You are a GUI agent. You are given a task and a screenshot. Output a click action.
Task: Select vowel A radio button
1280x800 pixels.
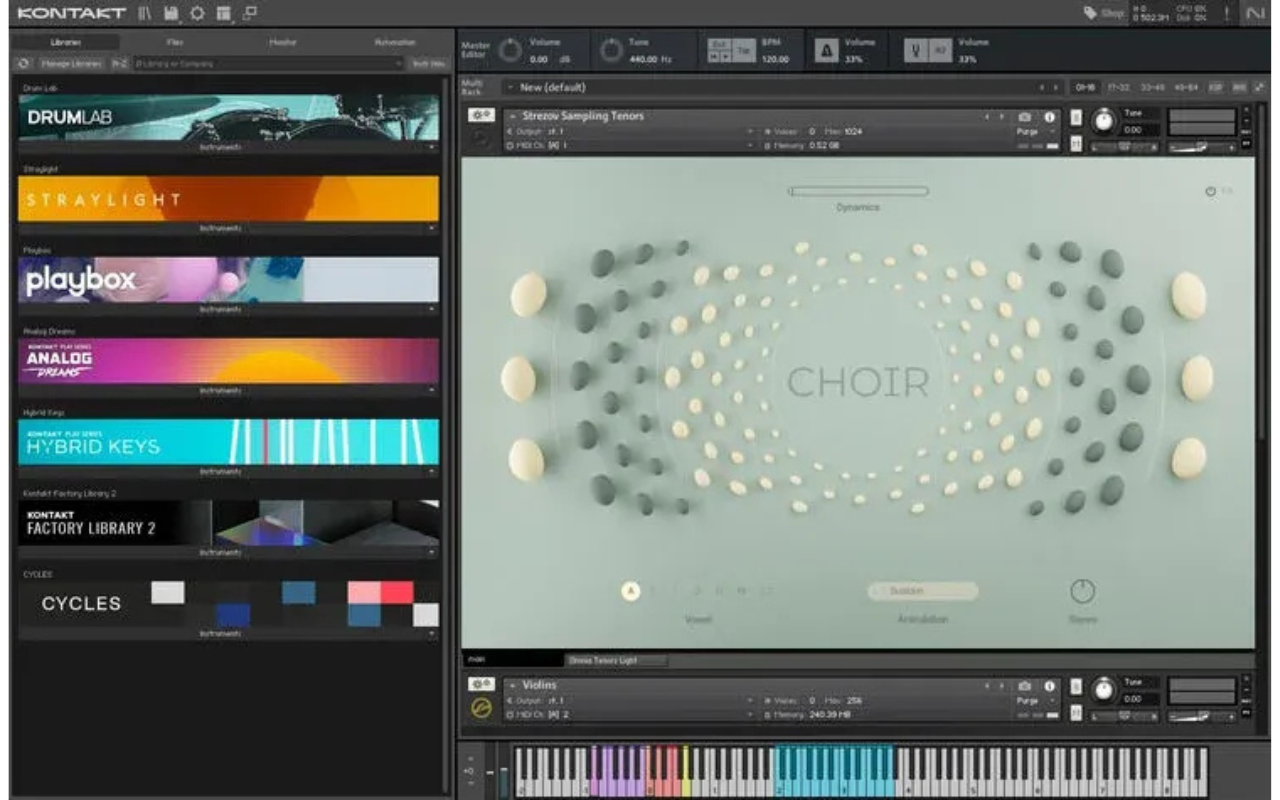(630, 591)
